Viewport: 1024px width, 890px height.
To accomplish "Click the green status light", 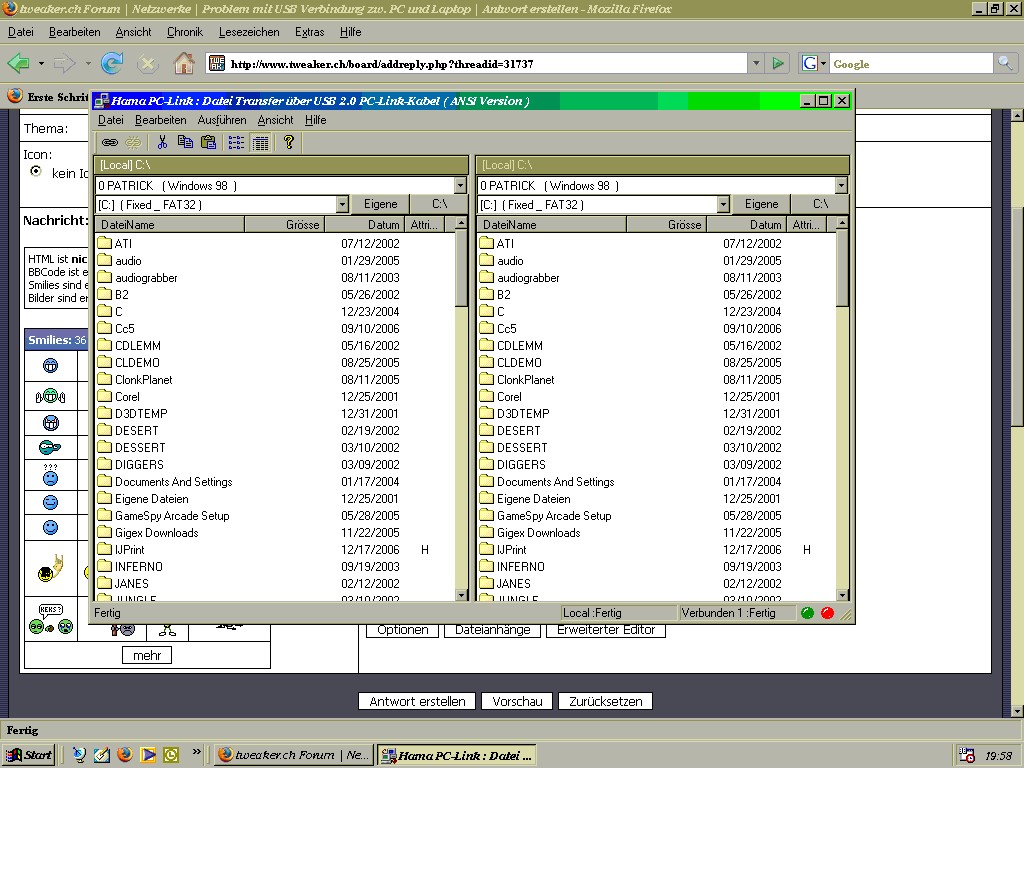I will point(807,612).
